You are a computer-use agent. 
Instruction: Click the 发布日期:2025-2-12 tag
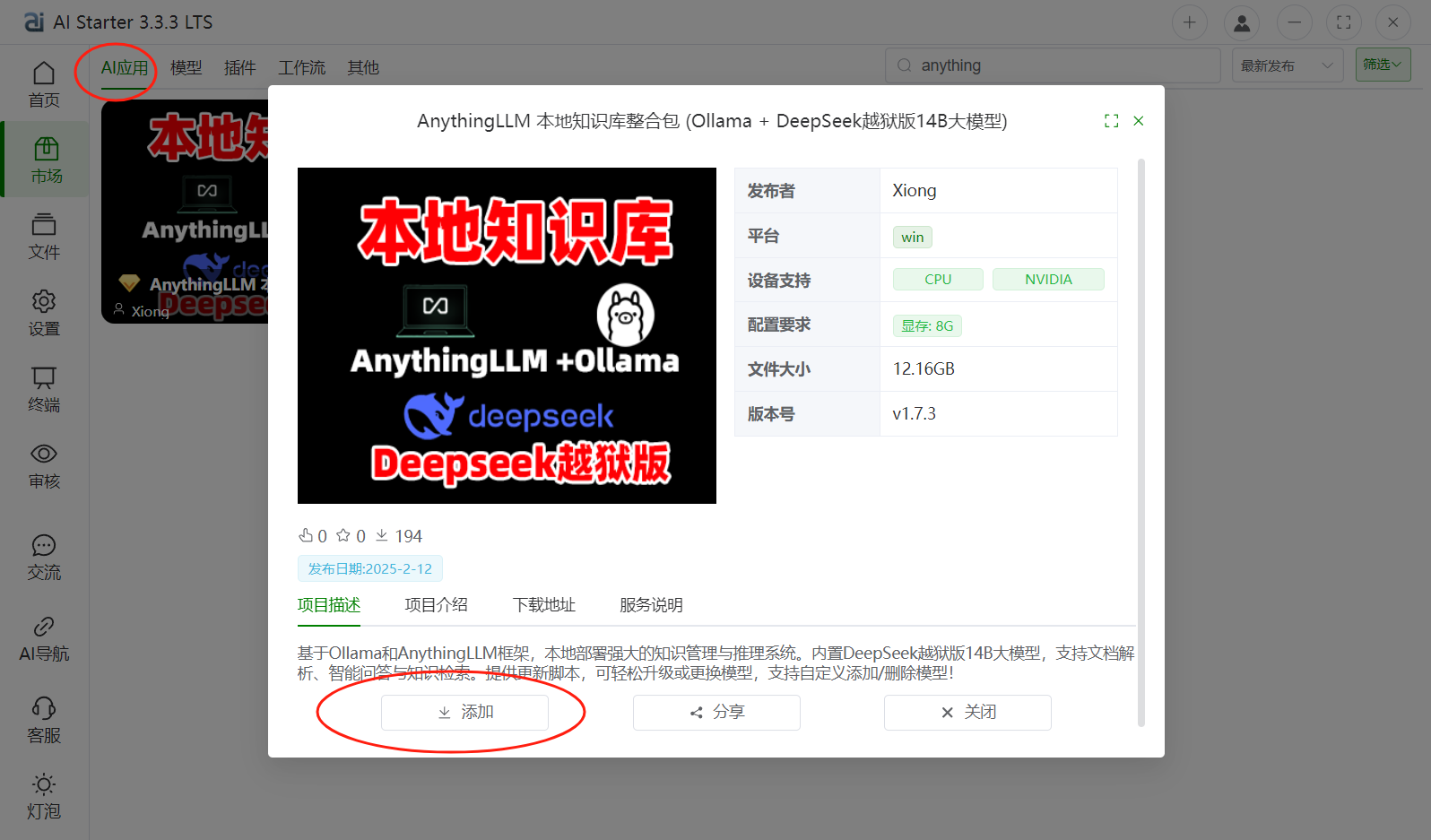tap(370, 569)
